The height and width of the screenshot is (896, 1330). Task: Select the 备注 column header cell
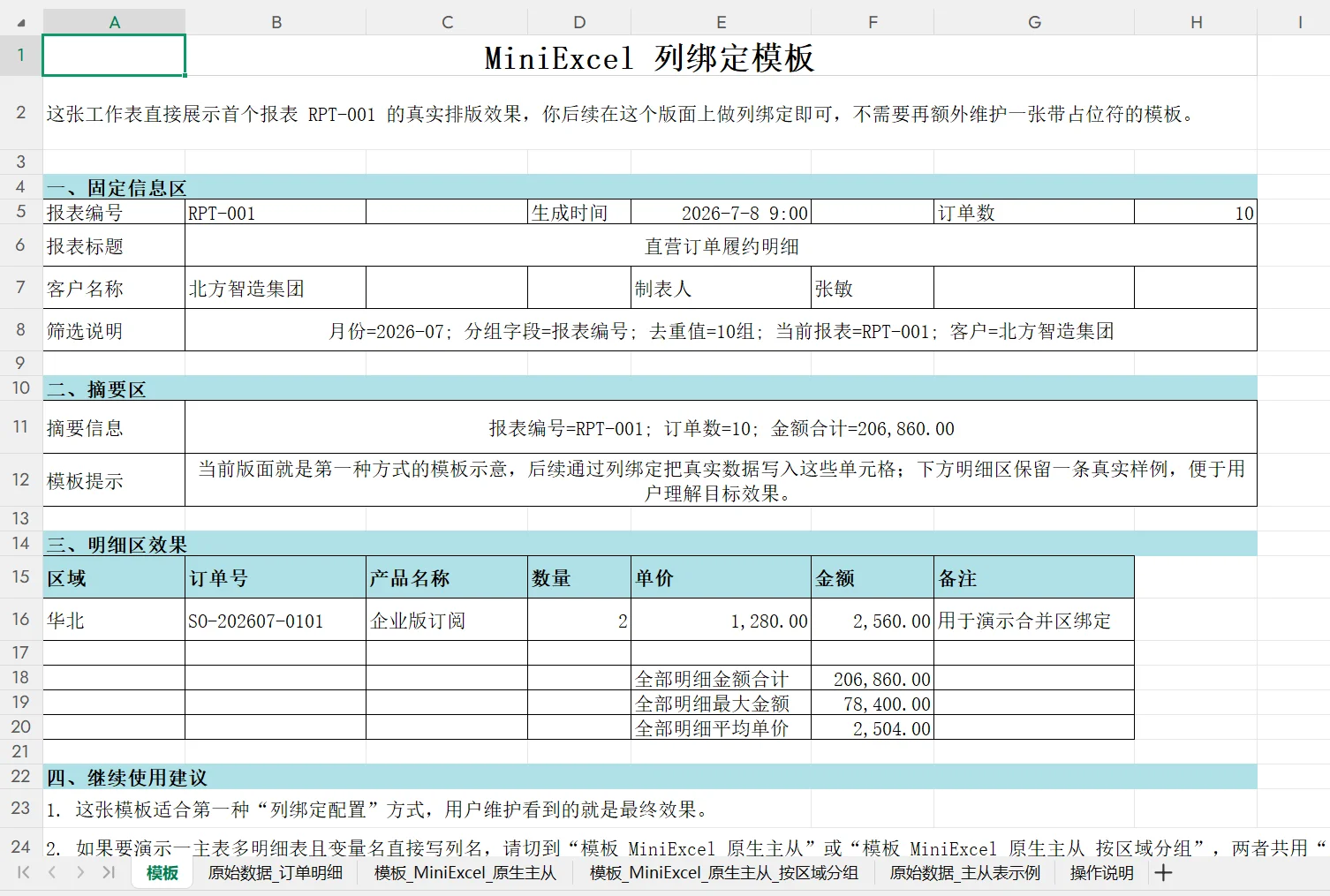tap(1034, 577)
